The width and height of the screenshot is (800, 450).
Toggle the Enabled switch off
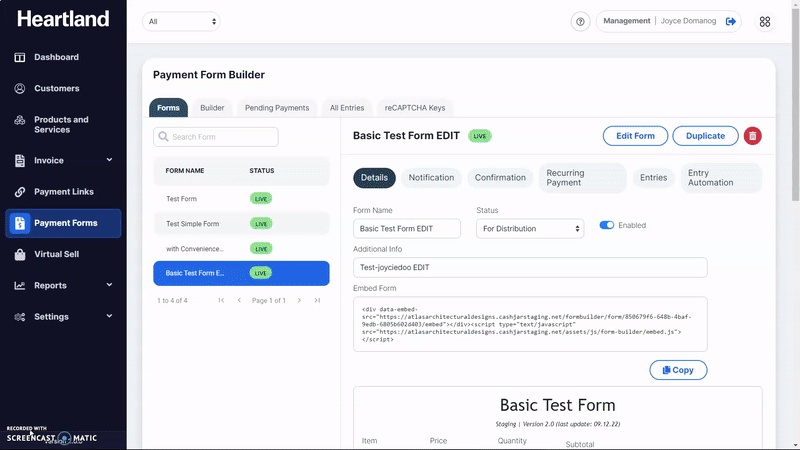(x=606, y=225)
